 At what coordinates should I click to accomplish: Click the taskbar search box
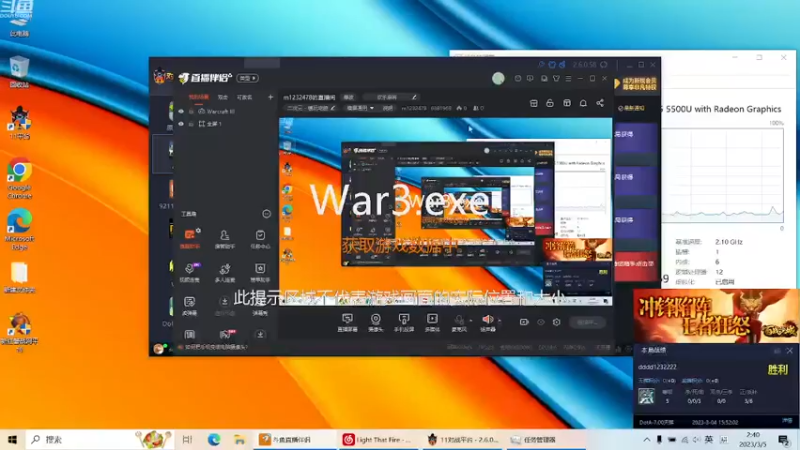(99, 439)
